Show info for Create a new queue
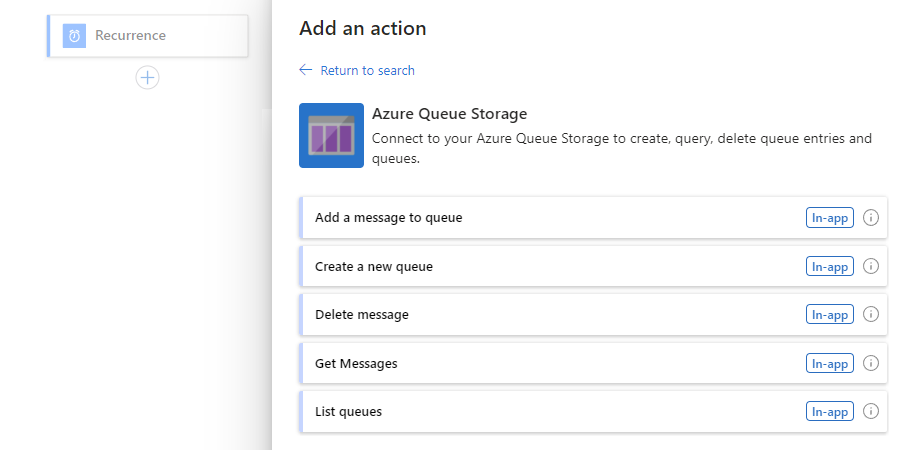Image resolution: width=900 pixels, height=450 pixels. click(x=870, y=266)
